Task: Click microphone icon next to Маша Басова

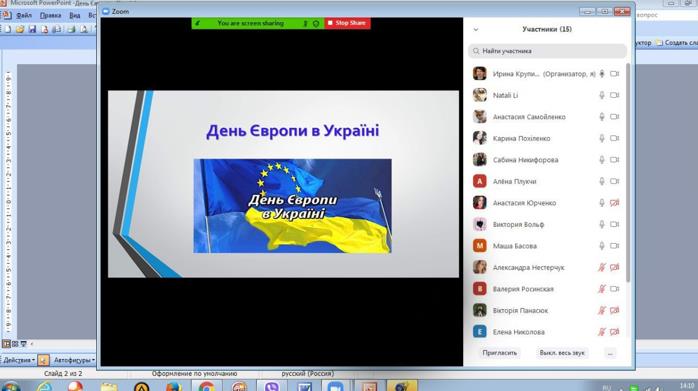Action: tap(601, 246)
